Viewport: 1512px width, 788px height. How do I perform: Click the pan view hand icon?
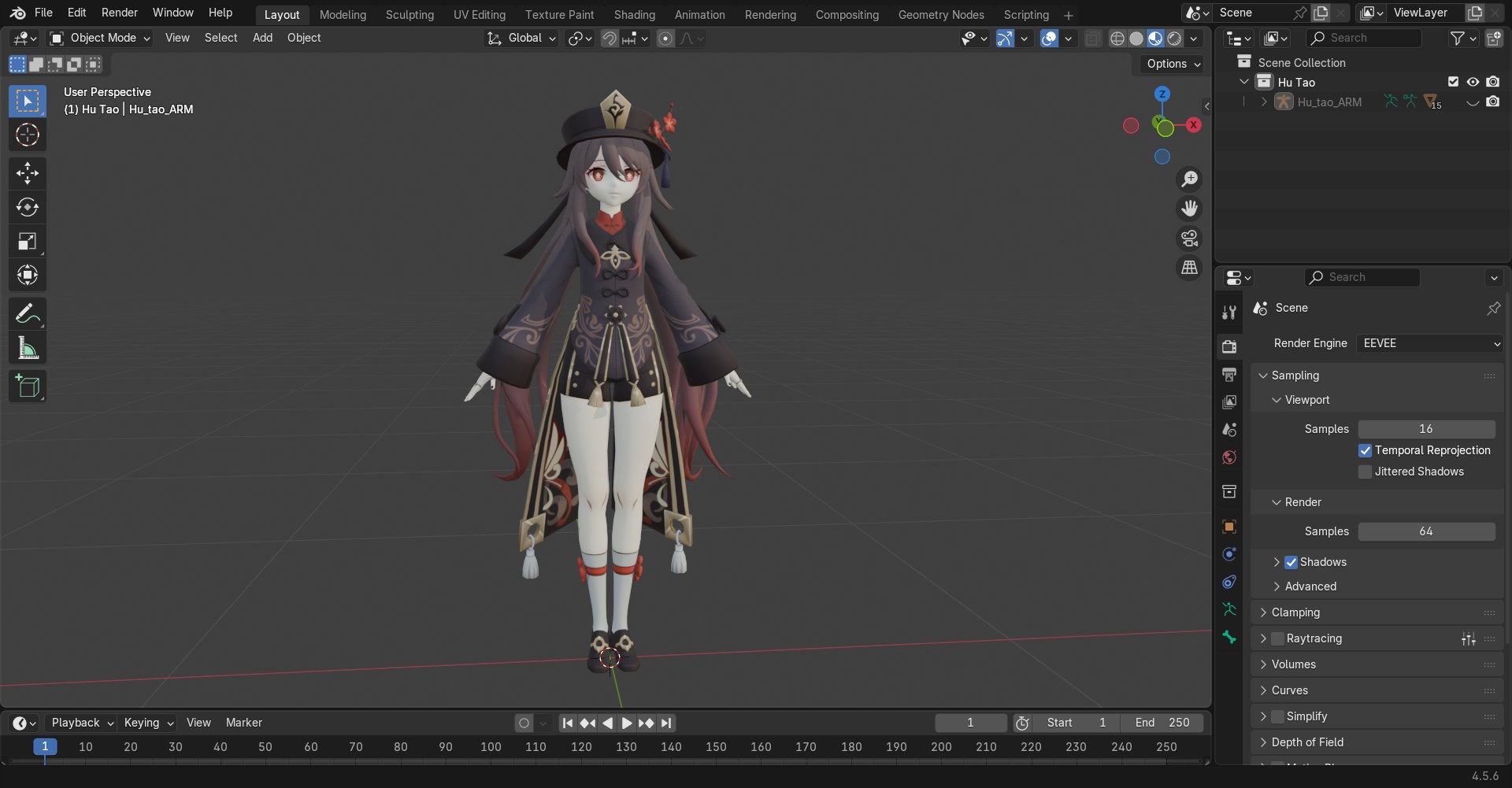tap(1189, 209)
